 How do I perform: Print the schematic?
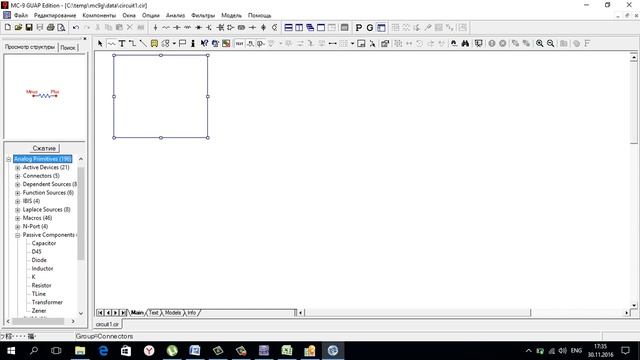pos(51,27)
